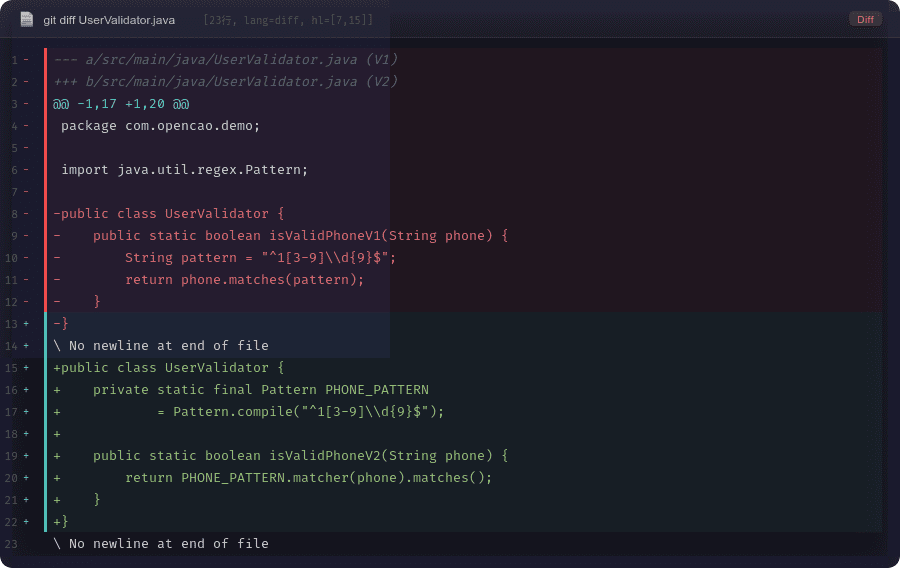Screen dimensions: 900x568
Task: Select the title 'git diff UserValidator.java'
Action: [x=109, y=20]
